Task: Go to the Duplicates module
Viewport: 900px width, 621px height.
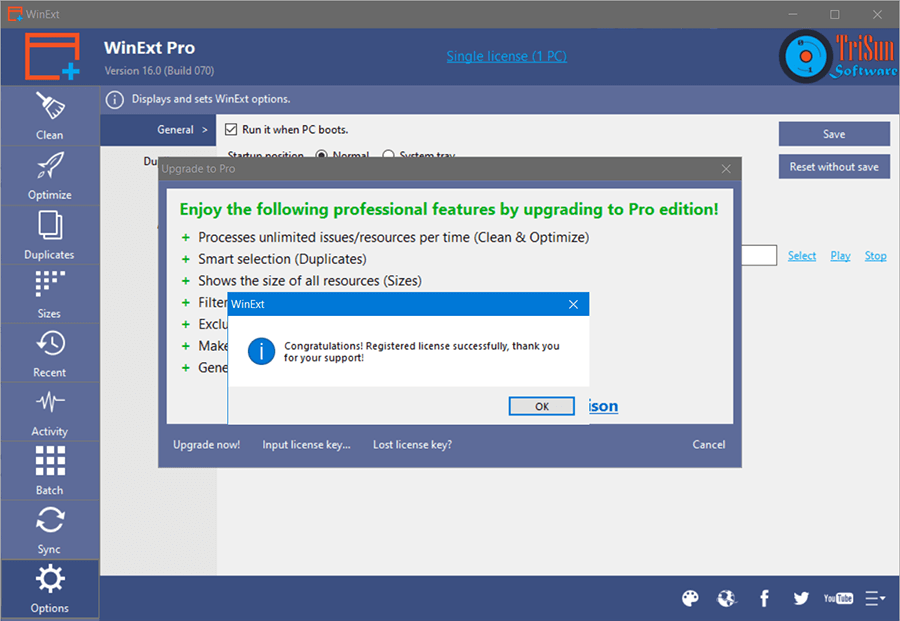Action: [x=50, y=235]
